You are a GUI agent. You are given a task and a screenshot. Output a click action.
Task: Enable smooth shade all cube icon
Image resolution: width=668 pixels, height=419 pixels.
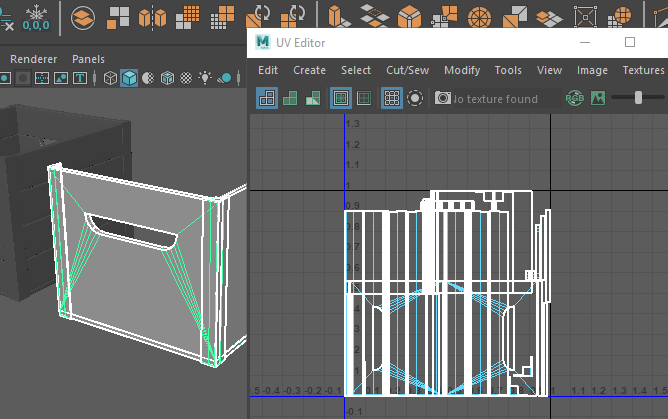(x=129, y=78)
